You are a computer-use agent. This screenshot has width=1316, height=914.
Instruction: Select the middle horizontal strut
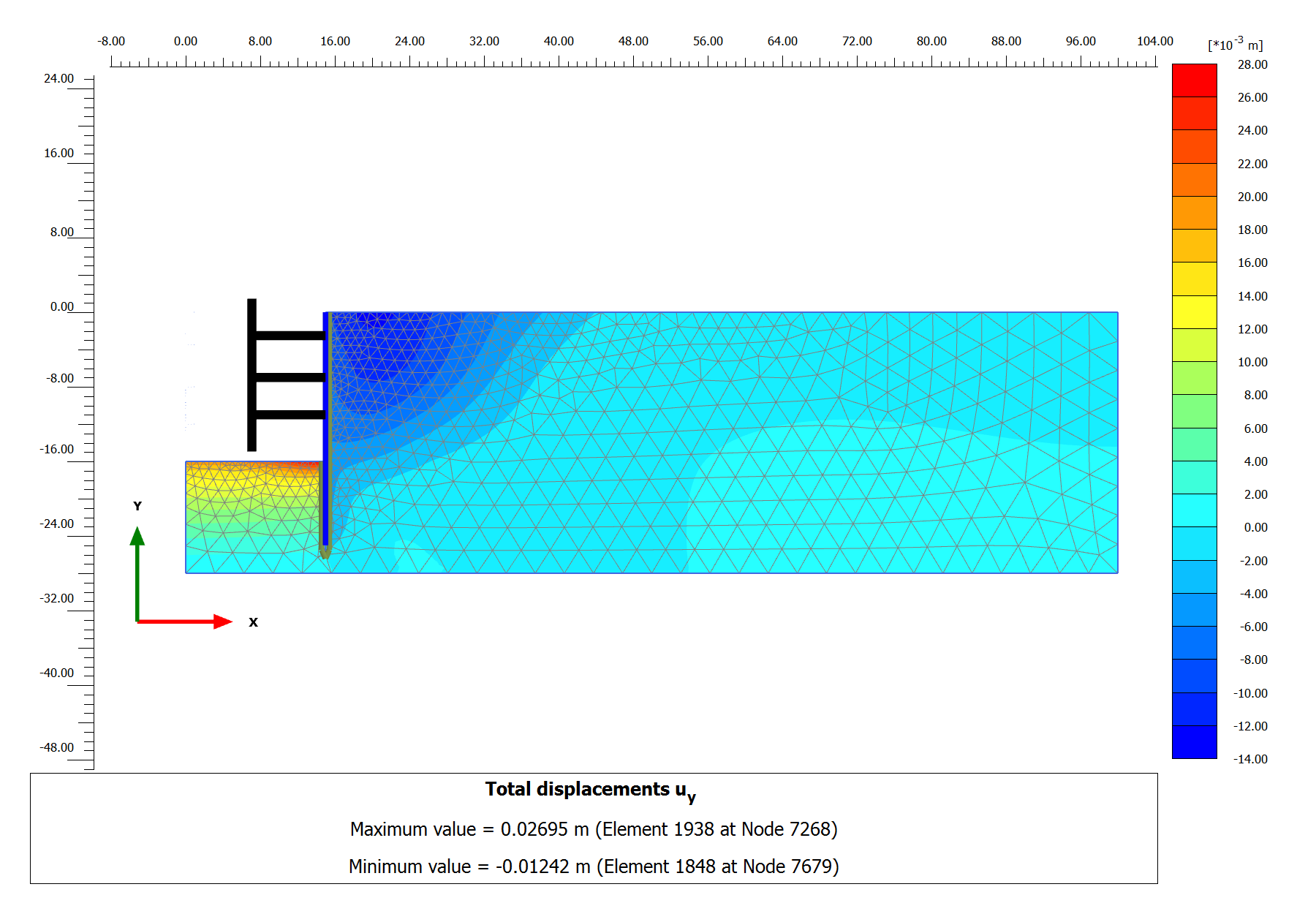(290, 377)
